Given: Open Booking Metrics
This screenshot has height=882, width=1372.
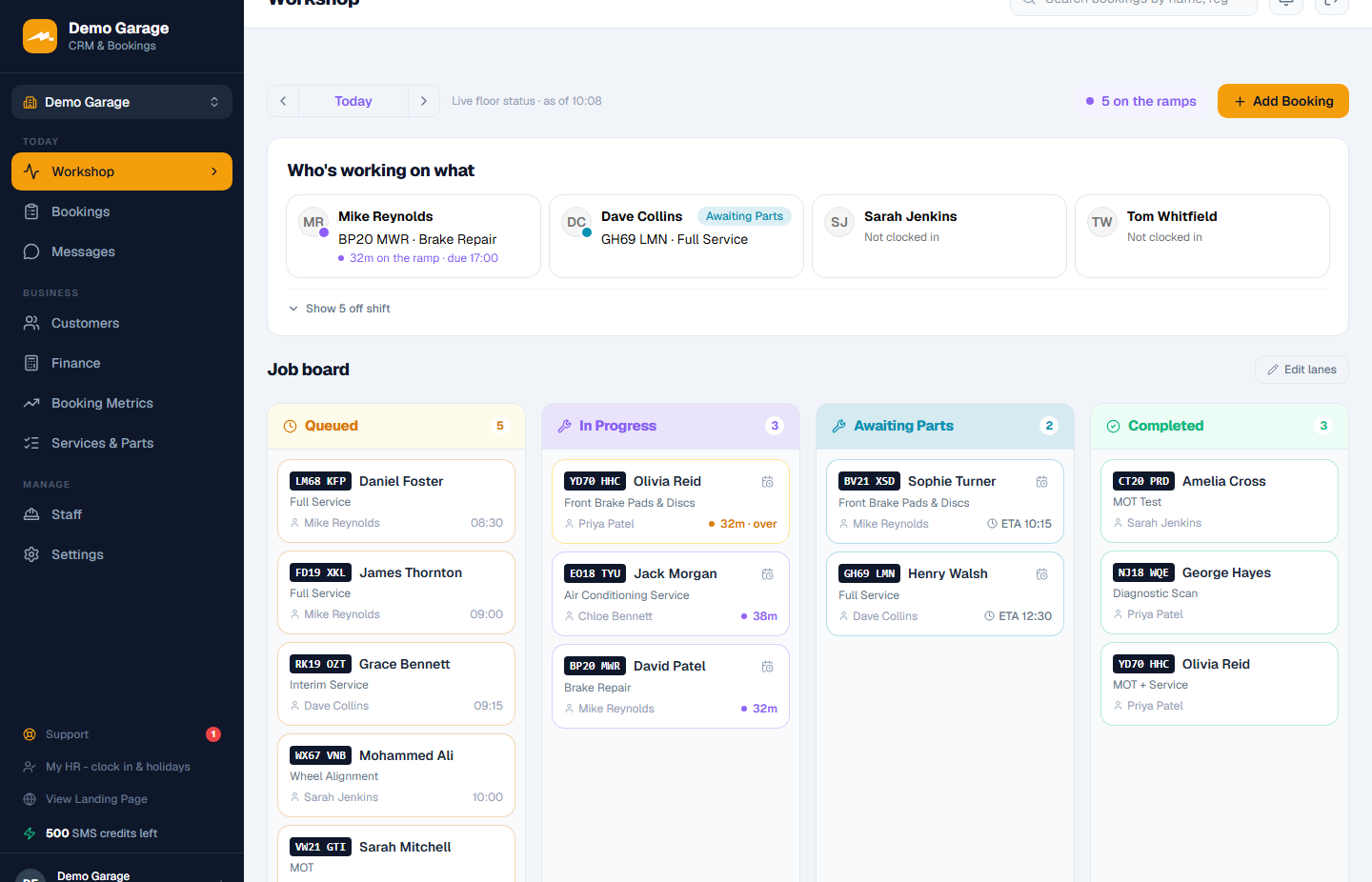Looking at the screenshot, I should point(122,403).
